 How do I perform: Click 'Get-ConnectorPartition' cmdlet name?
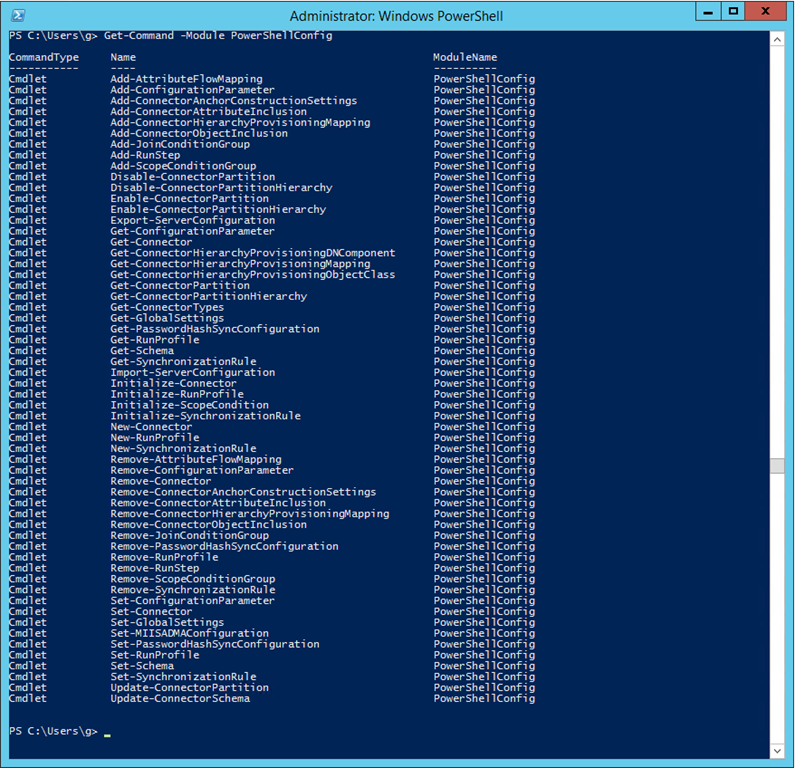[x=180, y=286]
